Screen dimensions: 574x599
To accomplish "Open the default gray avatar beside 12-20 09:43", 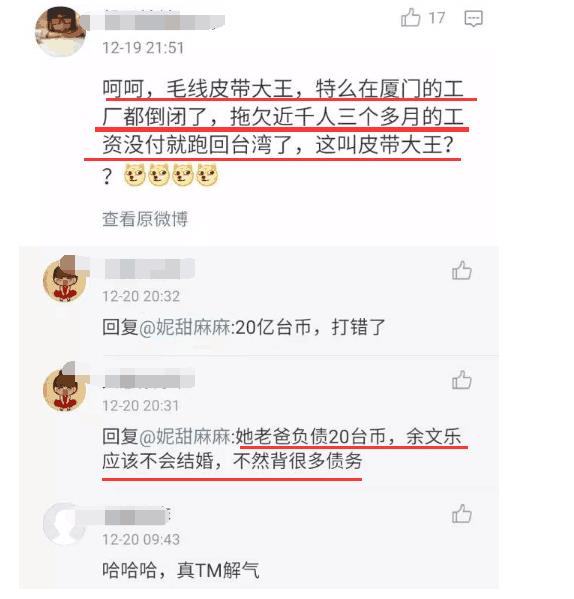I will 63,523.
